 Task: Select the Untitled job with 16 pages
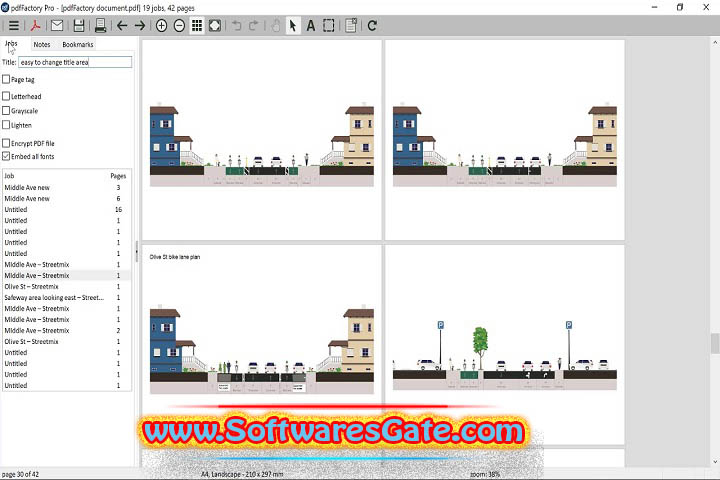click(x=67, y=209)
